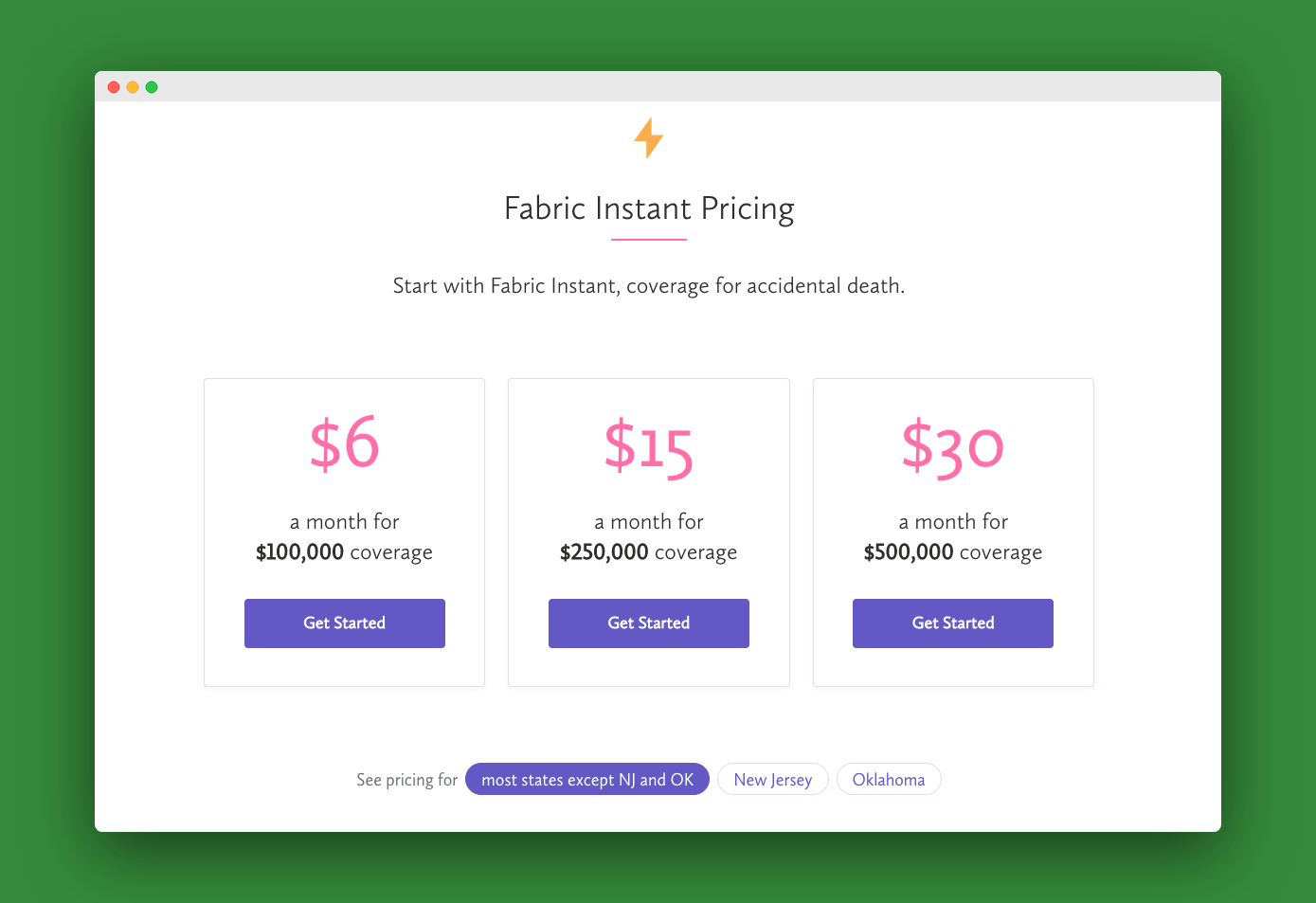The width and height of the screenshot is (1316, 903).
Task: Click the Fabric Instant Pricing heading
Action: pos(648,208)
